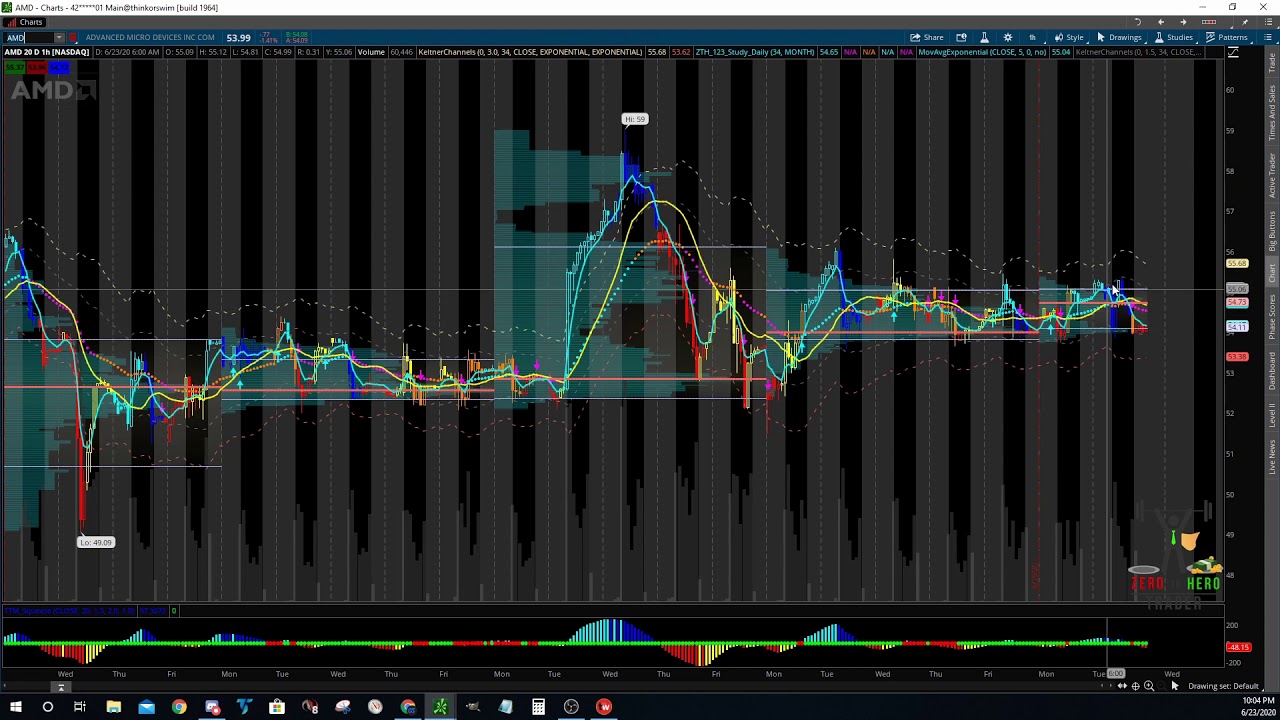1280x720 pixels.
Task: Change the 1h timeframe selector
Action: 1032,38
